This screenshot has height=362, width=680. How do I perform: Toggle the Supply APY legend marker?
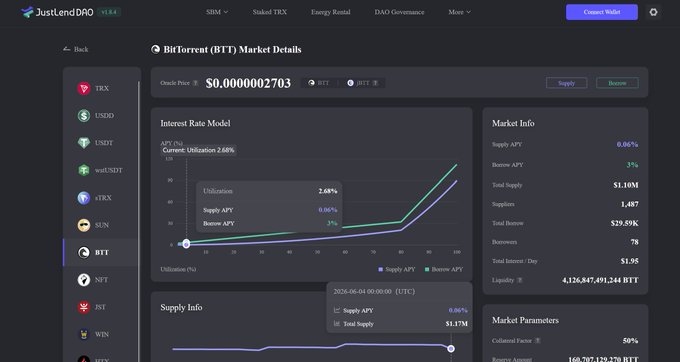[380, 270]
